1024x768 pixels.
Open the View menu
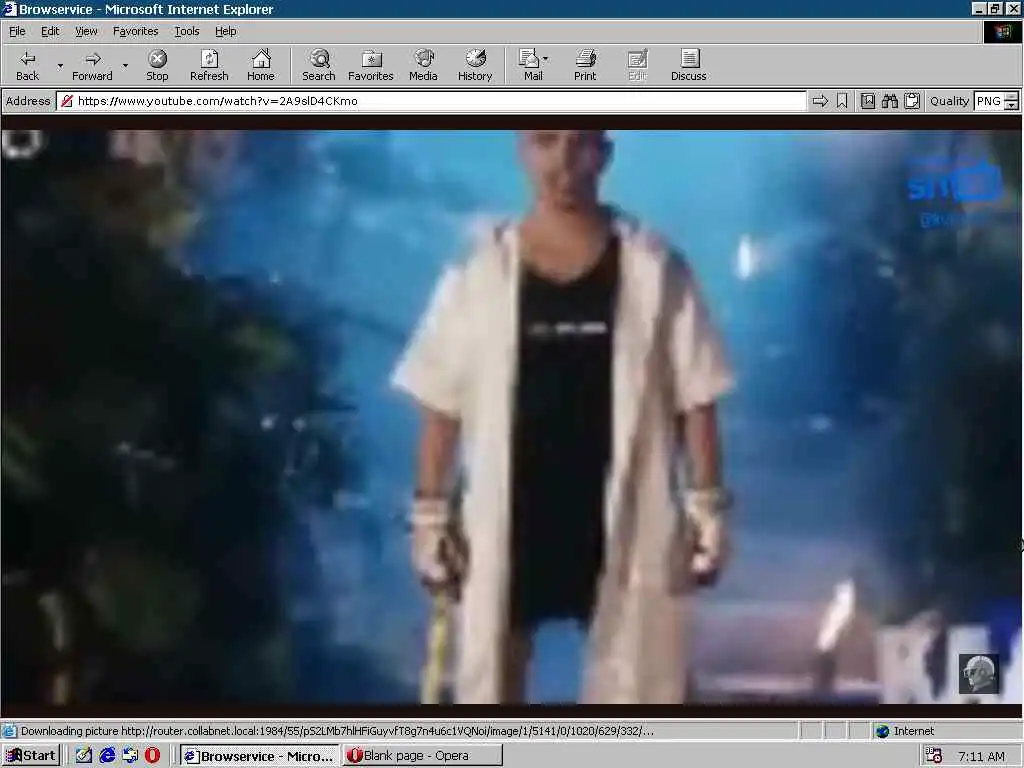pos(86,31)
